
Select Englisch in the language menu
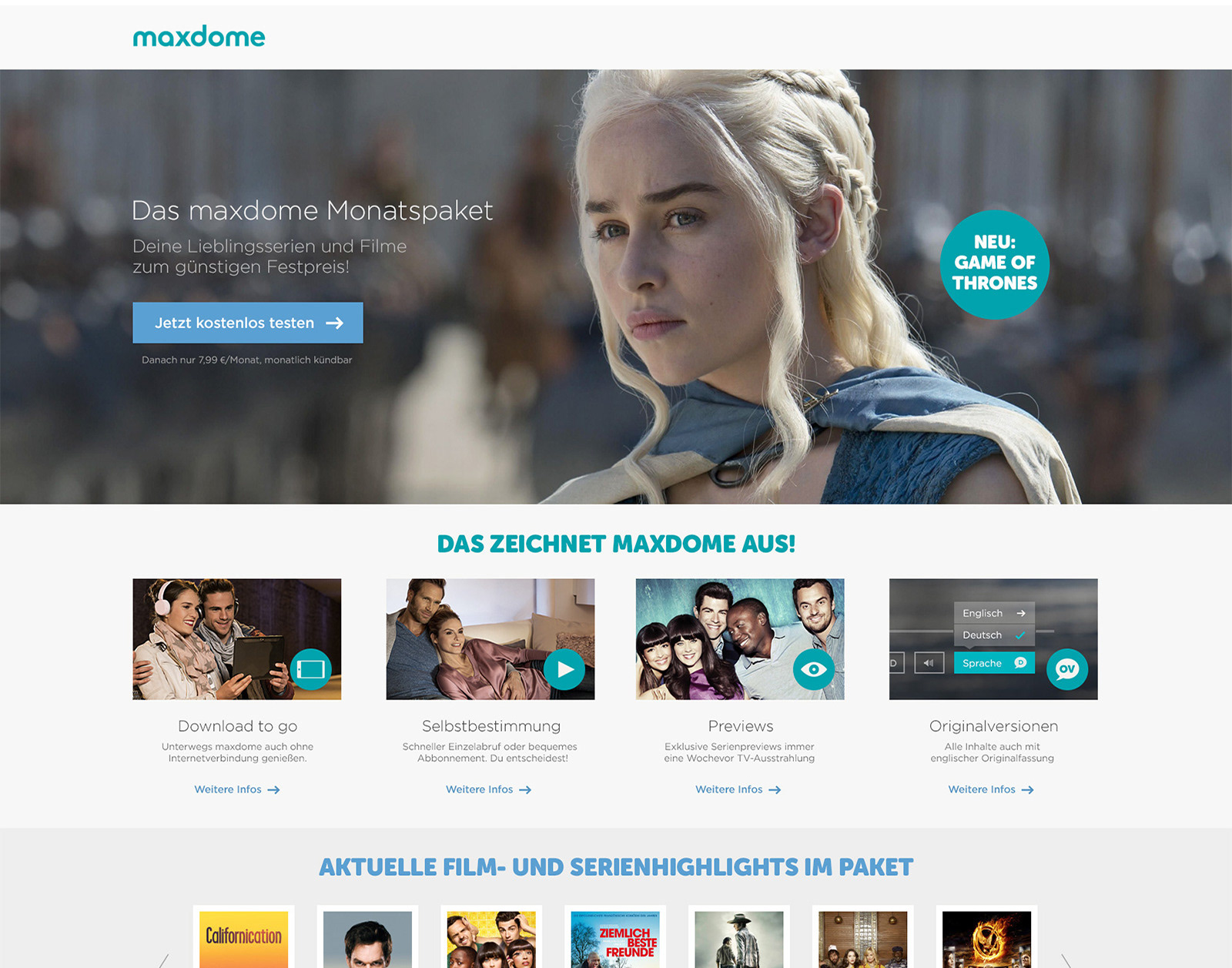click(994, 613)
